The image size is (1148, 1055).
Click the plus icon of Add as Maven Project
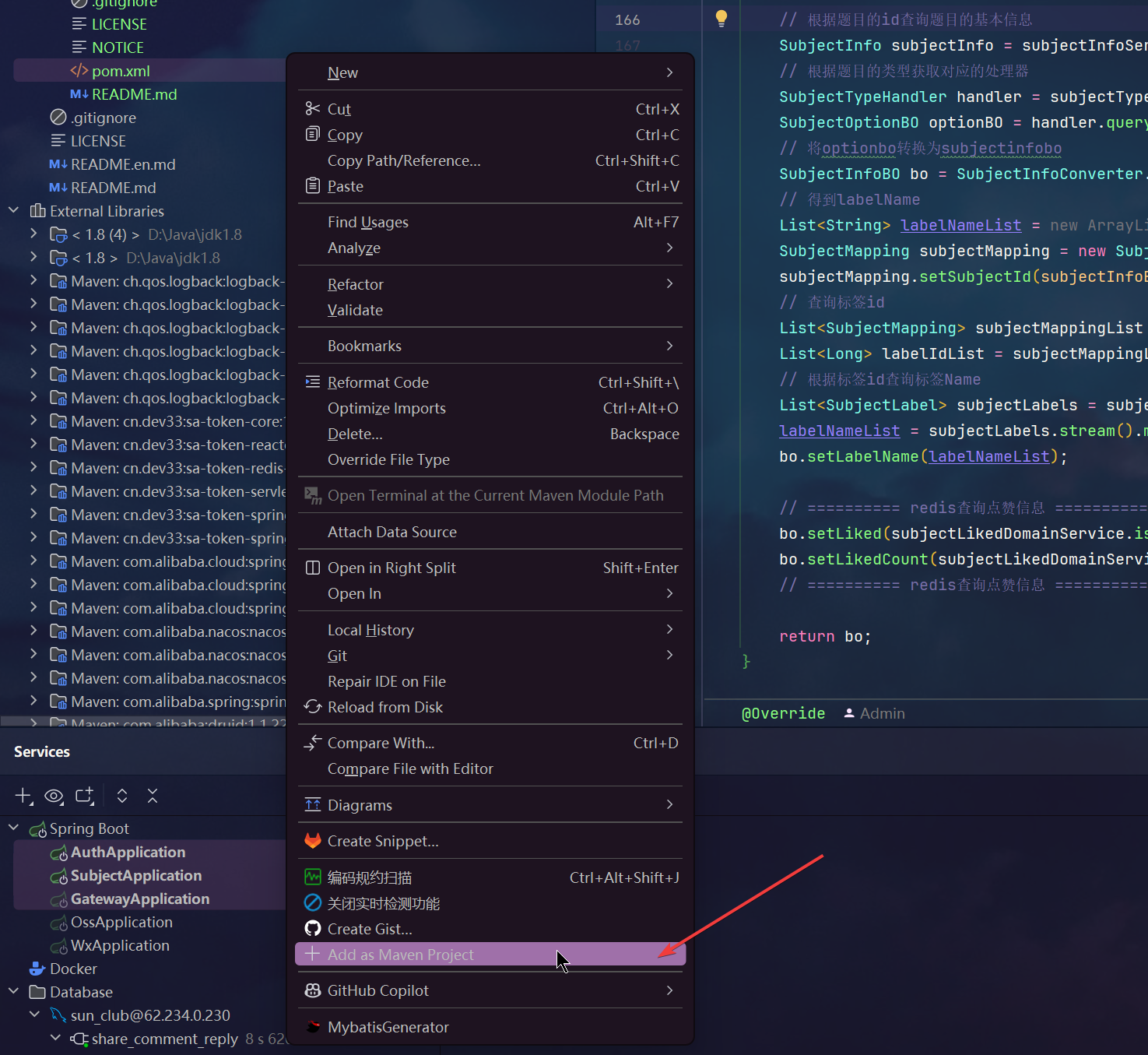312,954
